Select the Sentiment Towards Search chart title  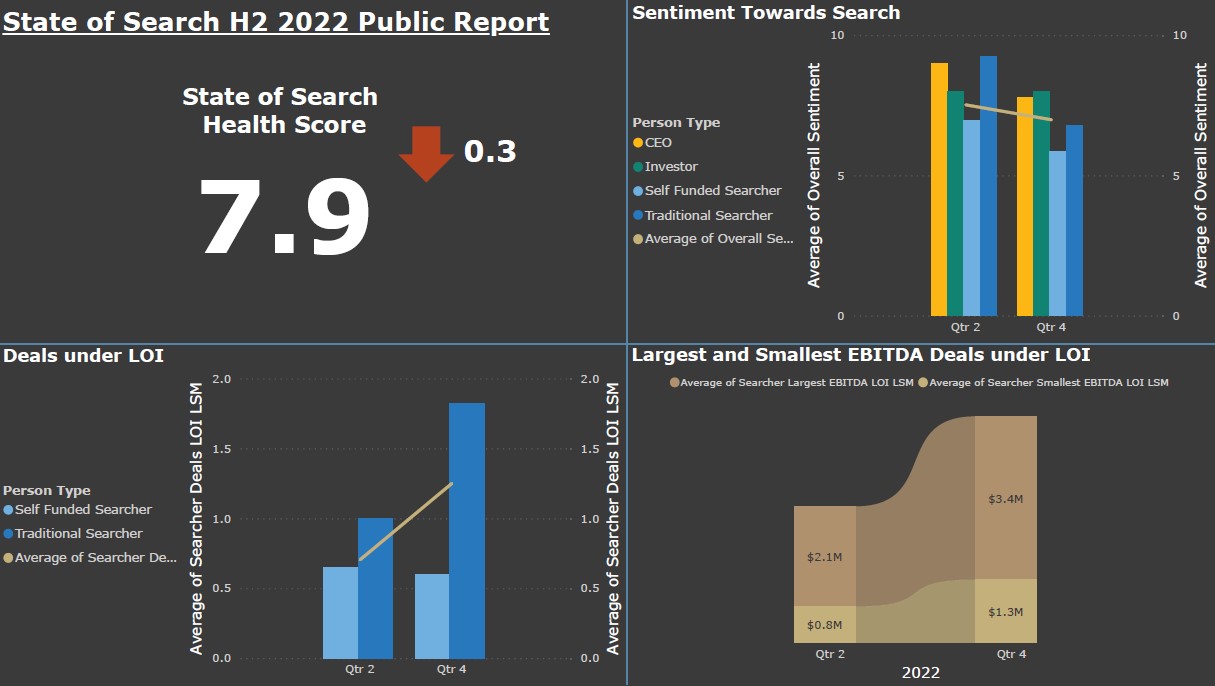tap(766, 13)
